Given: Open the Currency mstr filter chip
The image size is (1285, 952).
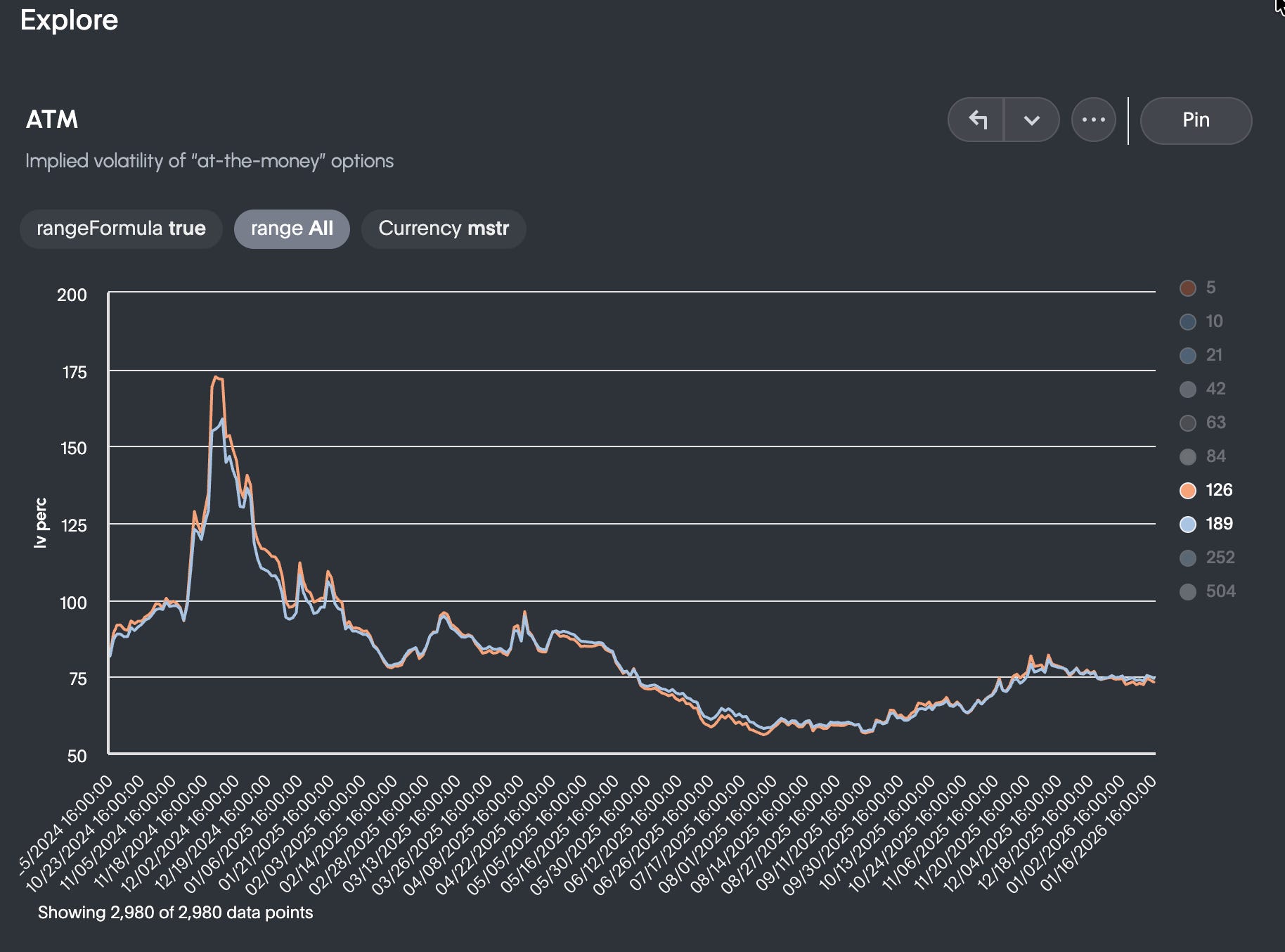Looking at the screenshot, I should (443, 229).
